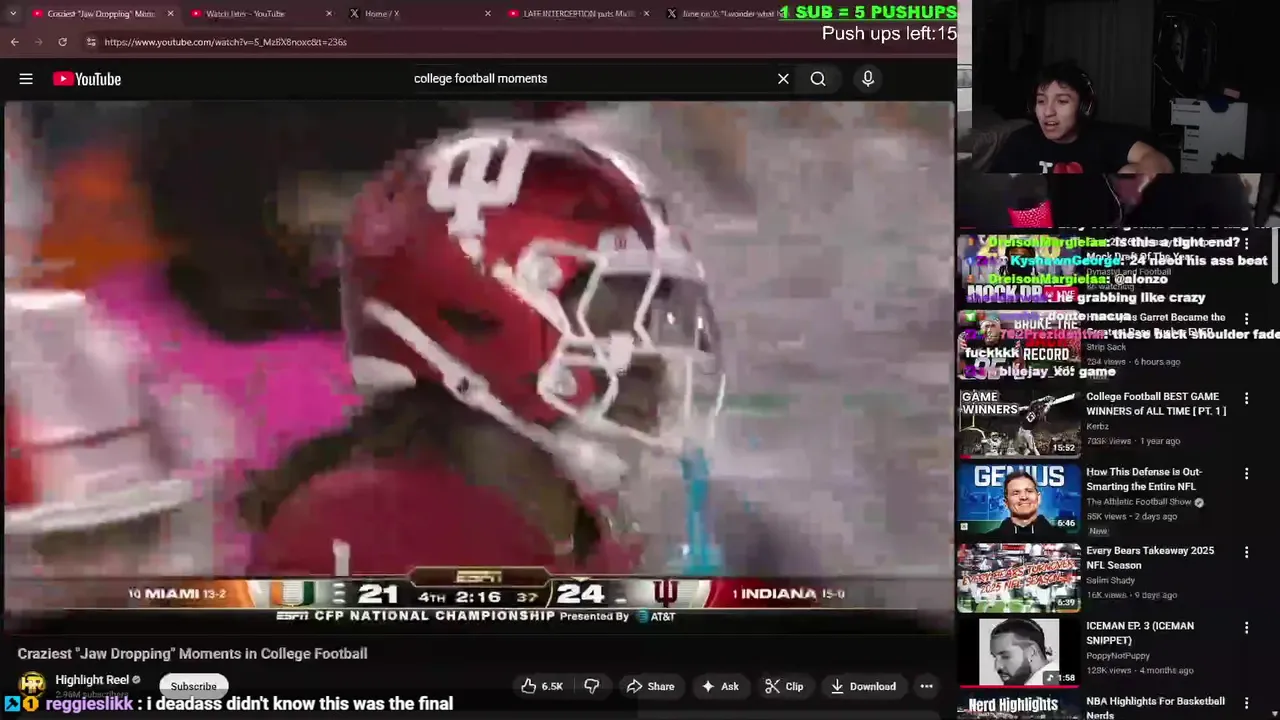
Task: Open the Highlight Reel channel name link
Action: pyautogui.click(x=92, y=680)
